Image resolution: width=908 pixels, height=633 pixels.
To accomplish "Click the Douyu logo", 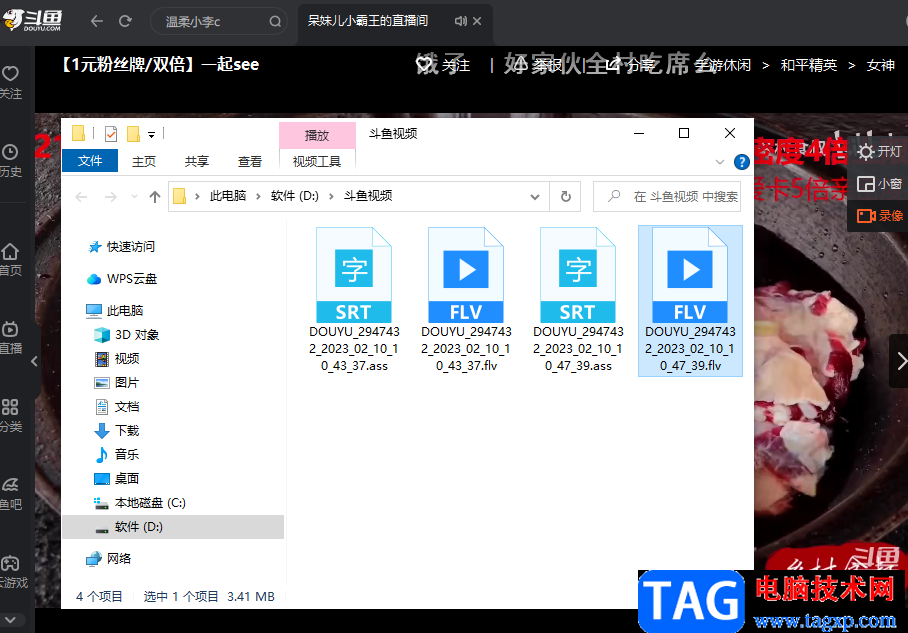I will point(32,21).
